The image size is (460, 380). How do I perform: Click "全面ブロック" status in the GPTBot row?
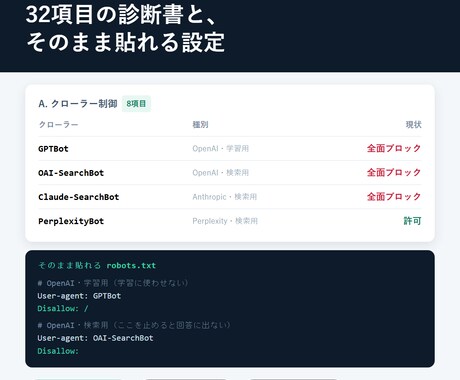pyautogui.click(x=394, y=148)
